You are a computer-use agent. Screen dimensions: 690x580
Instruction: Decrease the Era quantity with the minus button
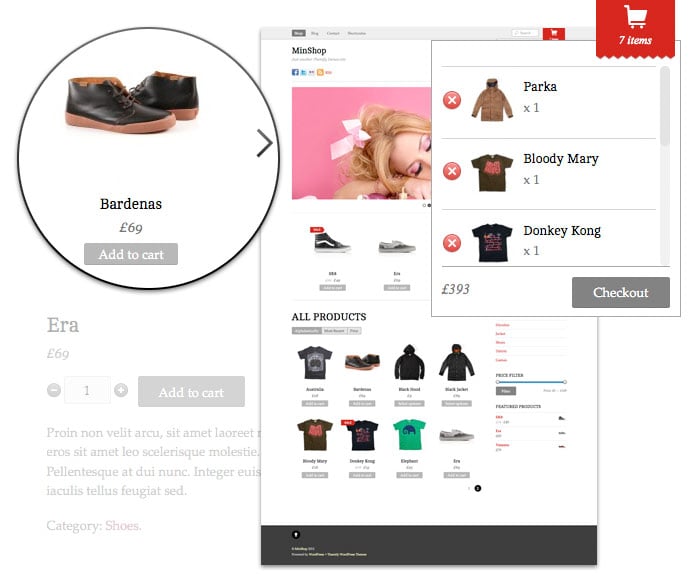tap(54, 390)
